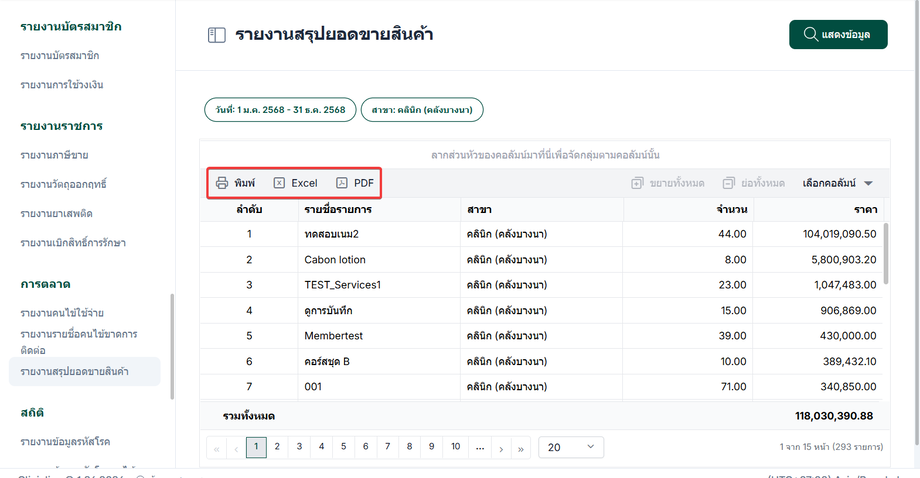The height and width of the screenshot is (478, 920).
Task: Click the ย่อทั้งหมด collapse all label
Action: click(763, 183)
